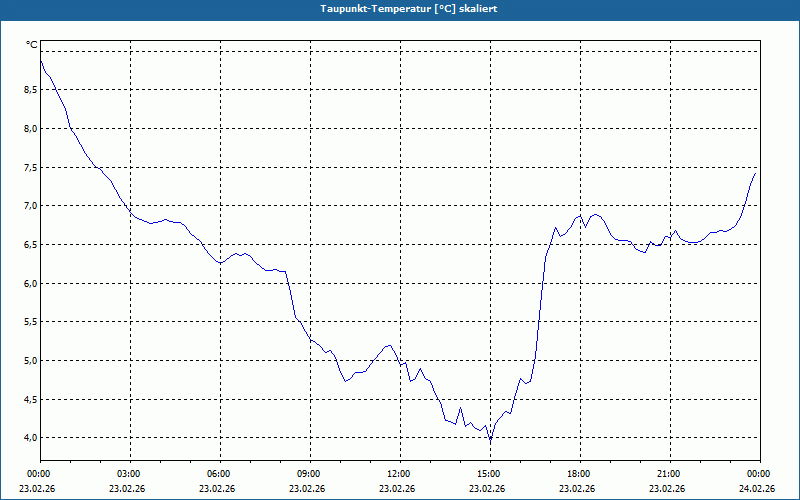Click the 5,5 y-axis label
This screenshot has width=800, height=500.
(x=31, y=322)
